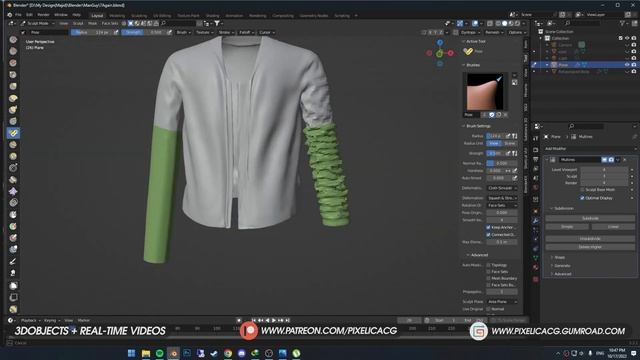Image resolution: width=640 pixels, height=360 pixels.
Task: Click the Level Viewport value field
Action: coord(604,169)
